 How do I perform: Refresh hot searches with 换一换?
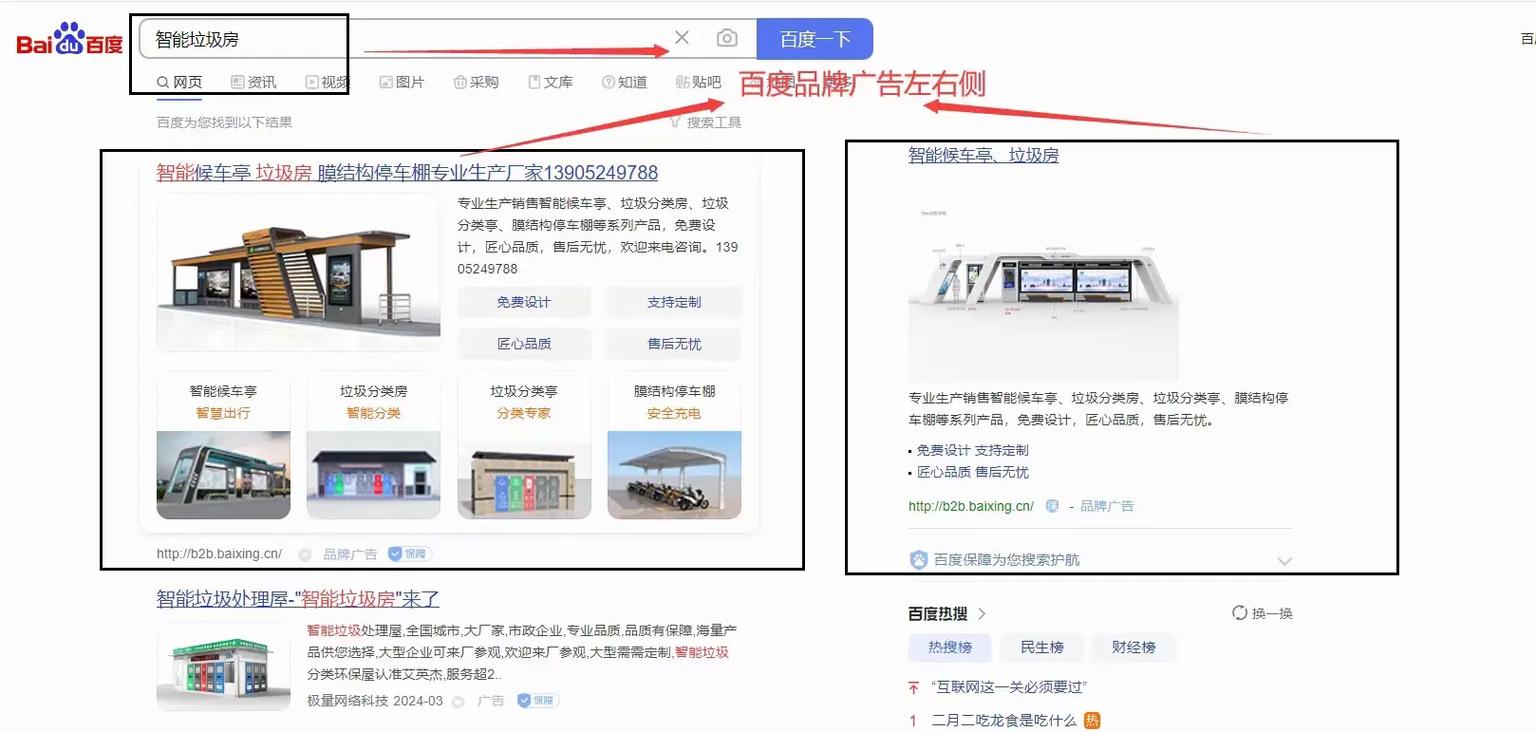point(1262,613)
